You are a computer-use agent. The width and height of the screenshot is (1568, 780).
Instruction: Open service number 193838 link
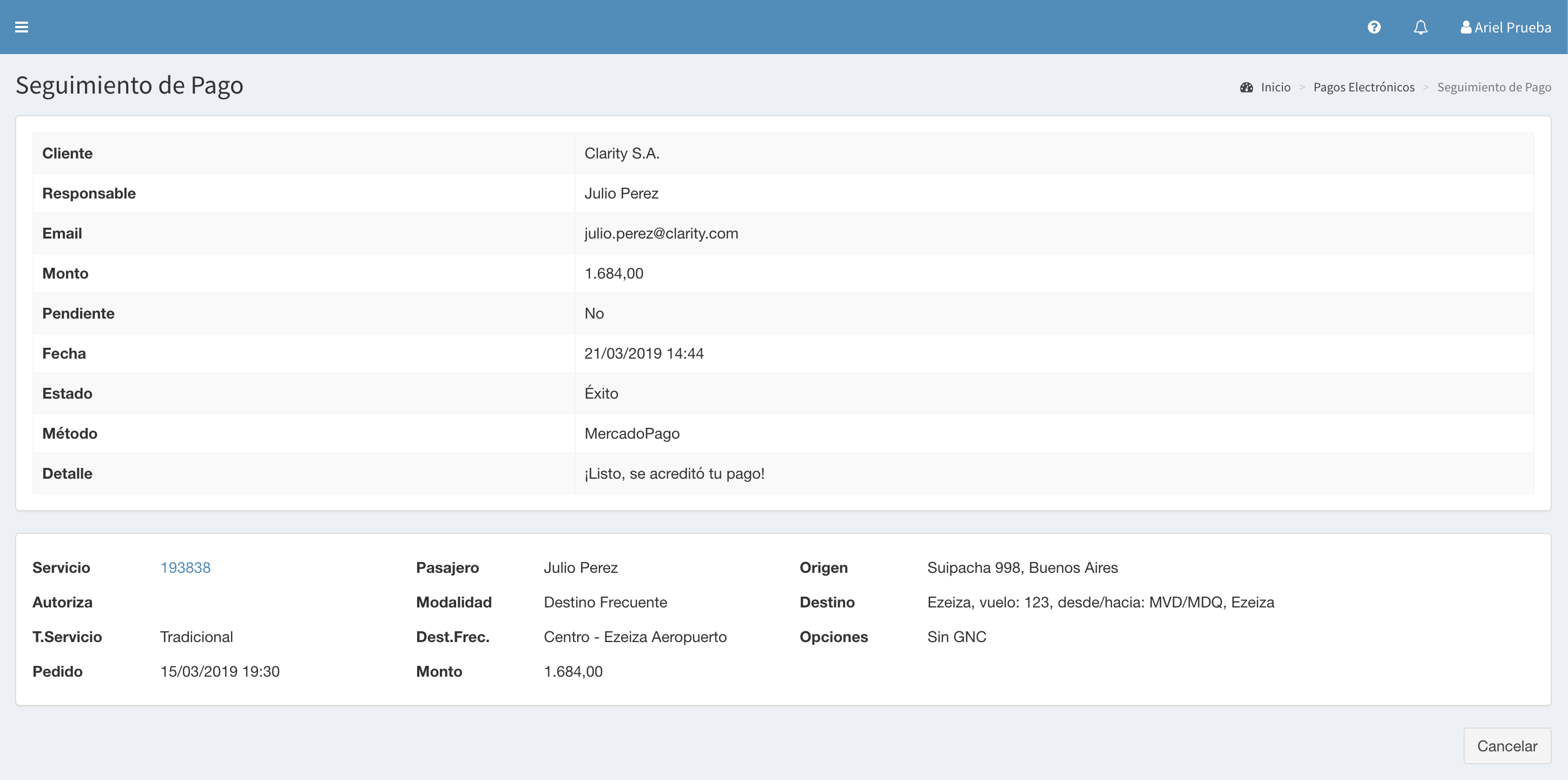[185, 567]
